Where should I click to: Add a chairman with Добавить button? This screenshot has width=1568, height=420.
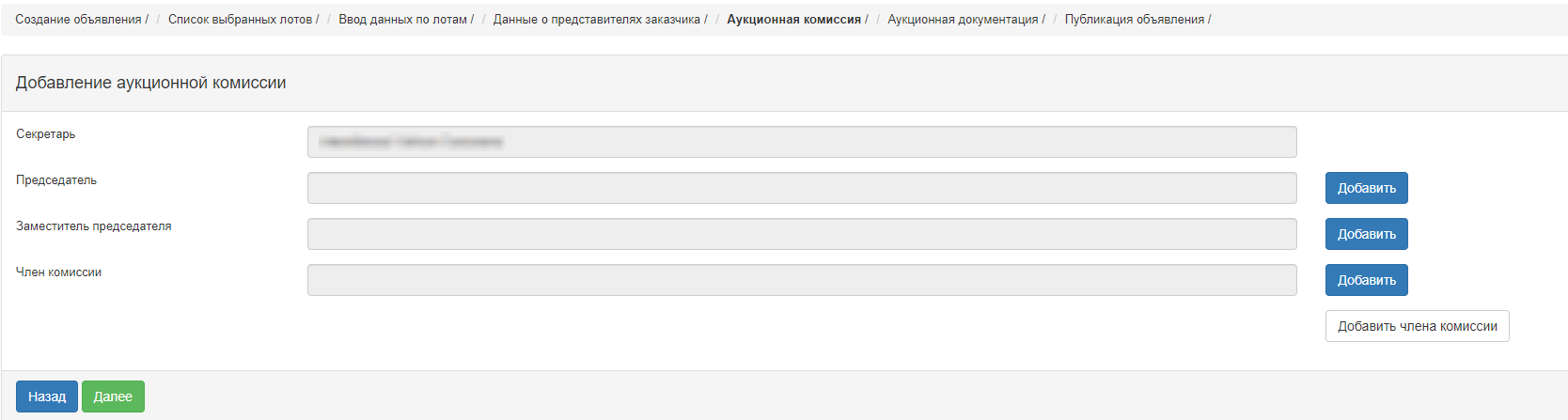1367,188
